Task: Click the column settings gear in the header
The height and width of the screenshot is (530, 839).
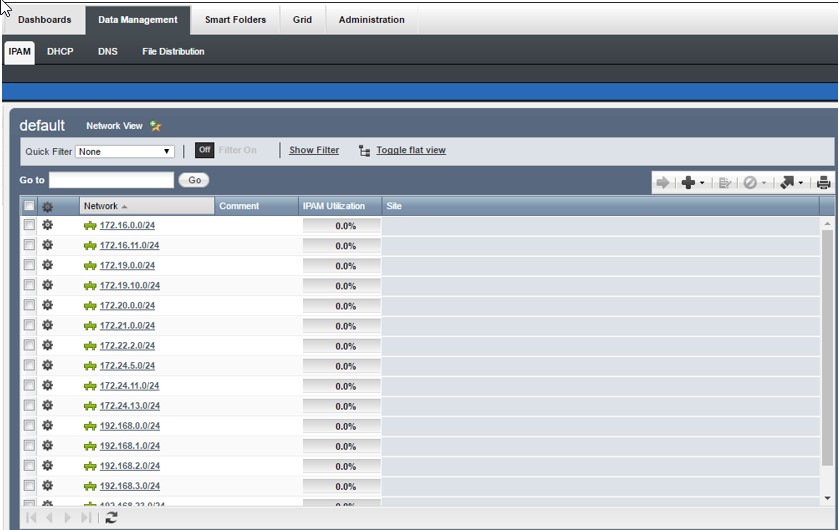Action: 47,206
